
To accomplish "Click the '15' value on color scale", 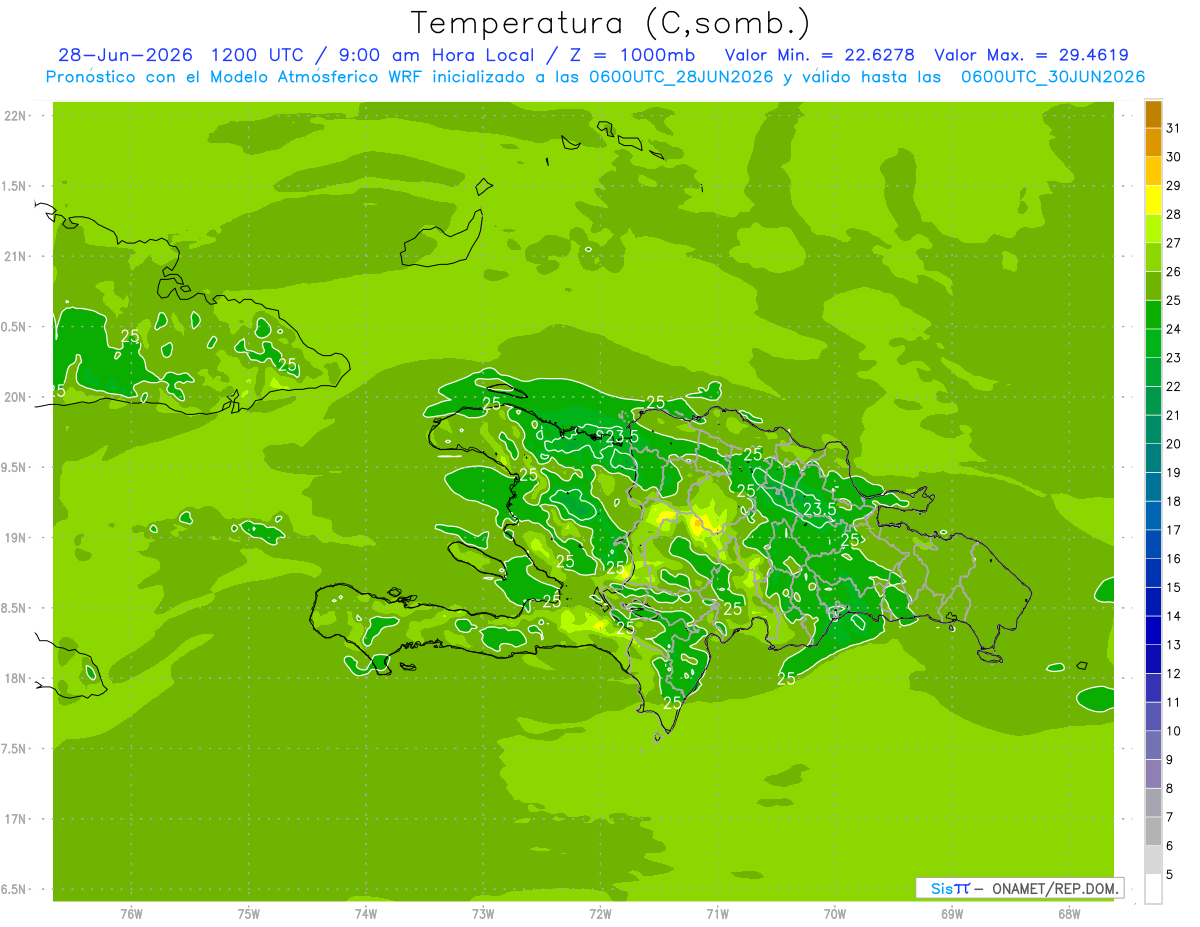I will coord(1173,588).
